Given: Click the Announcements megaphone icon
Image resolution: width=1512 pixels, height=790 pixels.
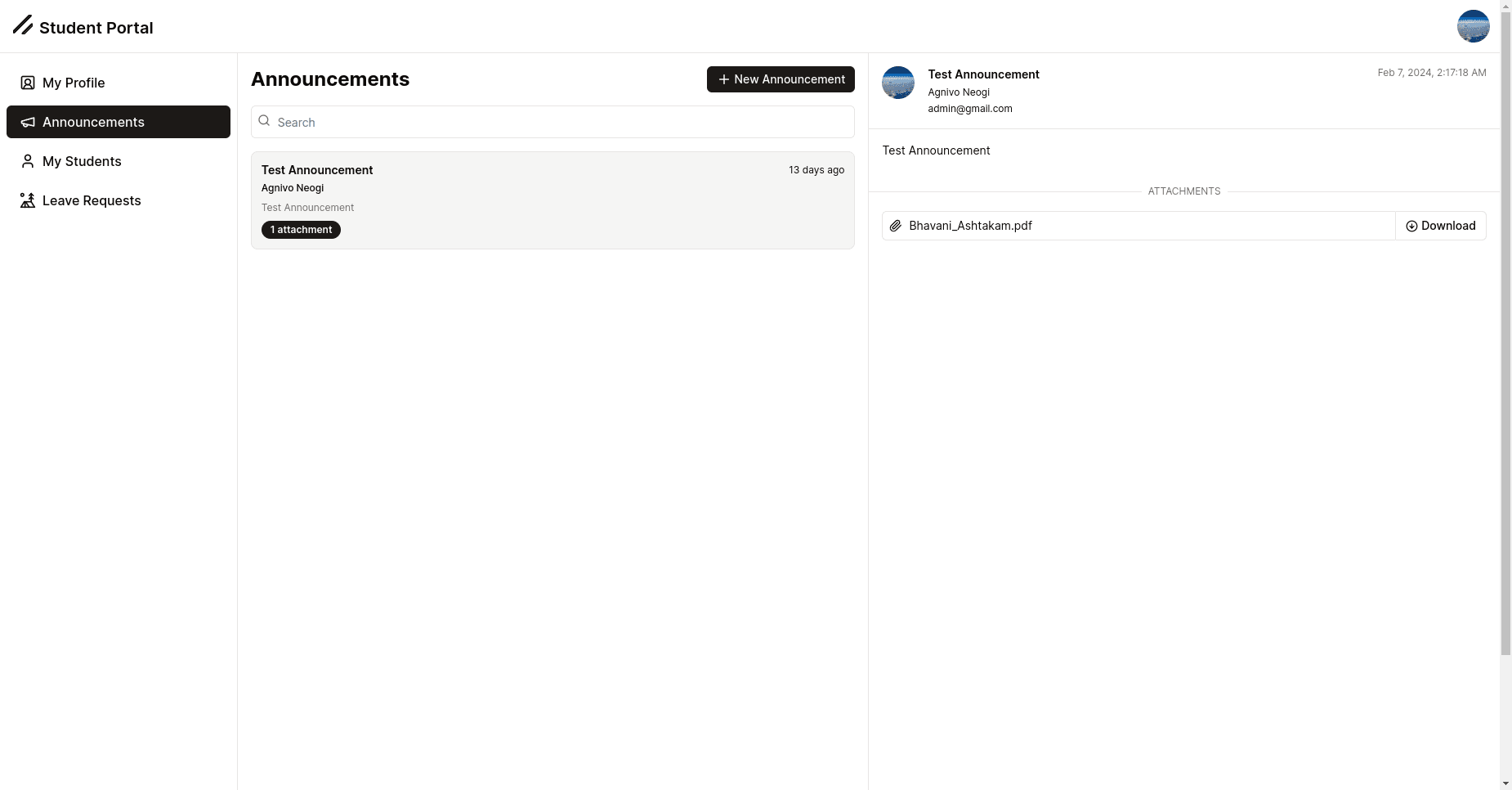Looking at the screenshot, I should [28, 122].
